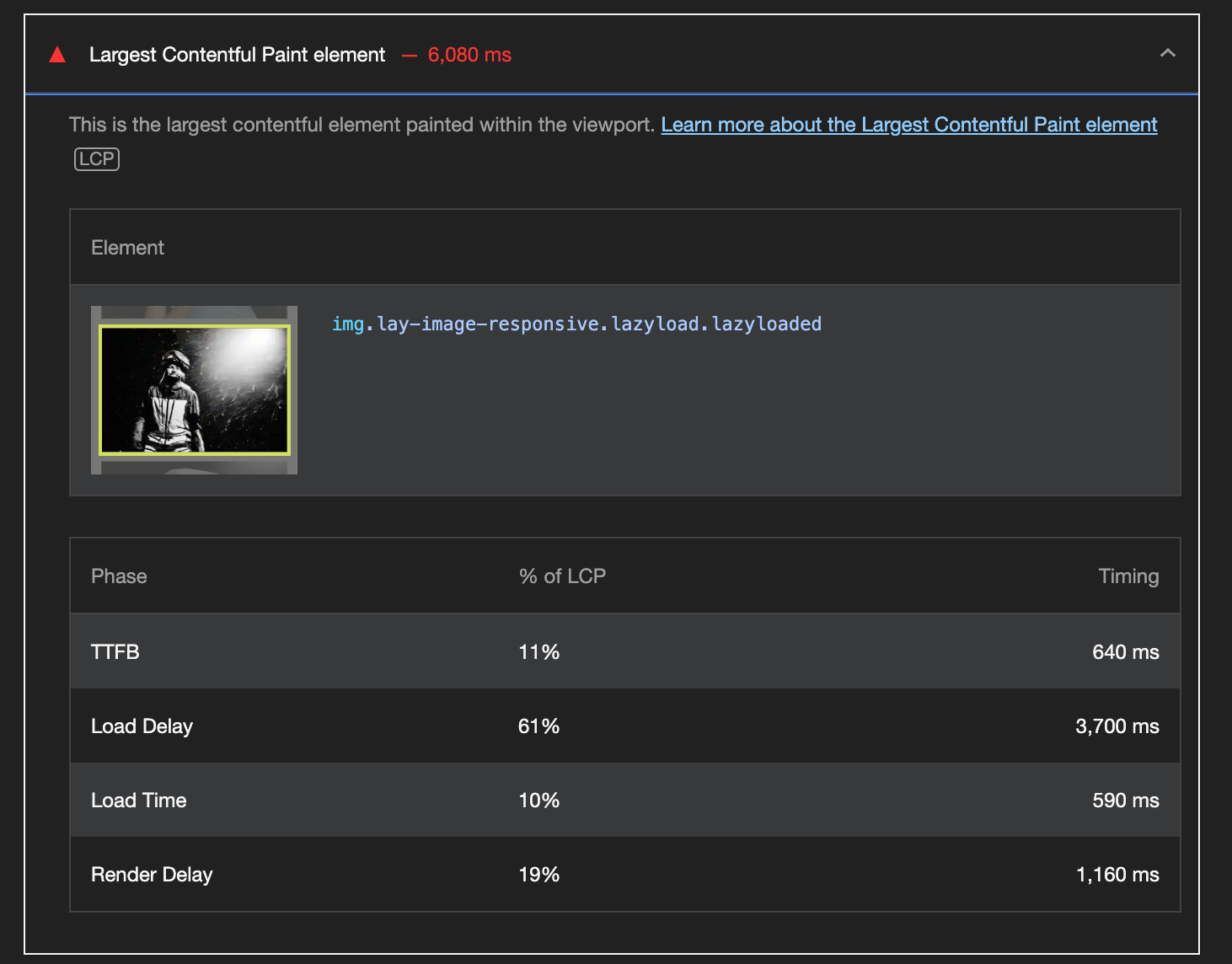Screen dimensions: 1232x964
Task: Click the Largest Contentful Paint element title
Action: [x=237, y=55]
